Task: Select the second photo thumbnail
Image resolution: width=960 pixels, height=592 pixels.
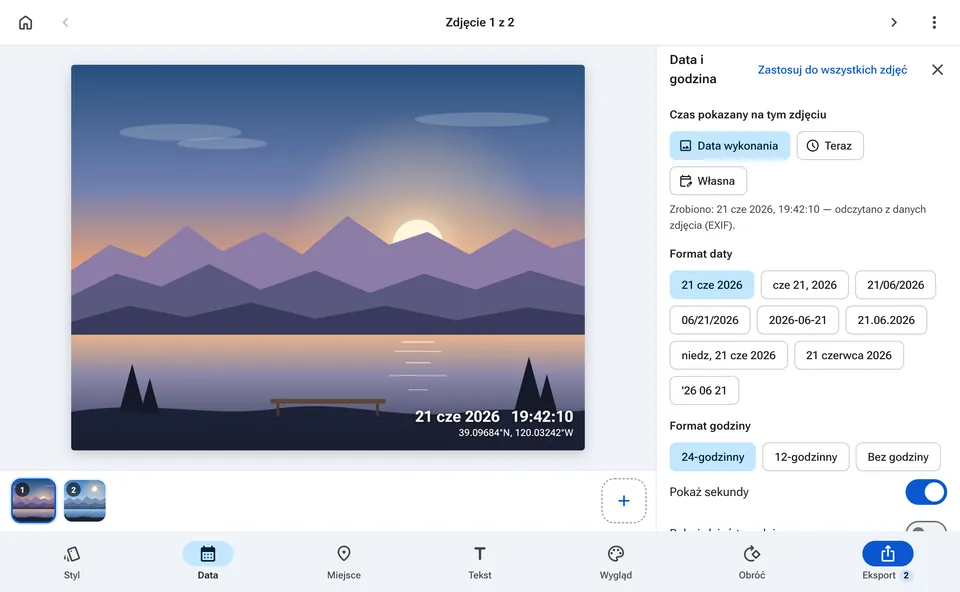Action: (x=84, y=501)
